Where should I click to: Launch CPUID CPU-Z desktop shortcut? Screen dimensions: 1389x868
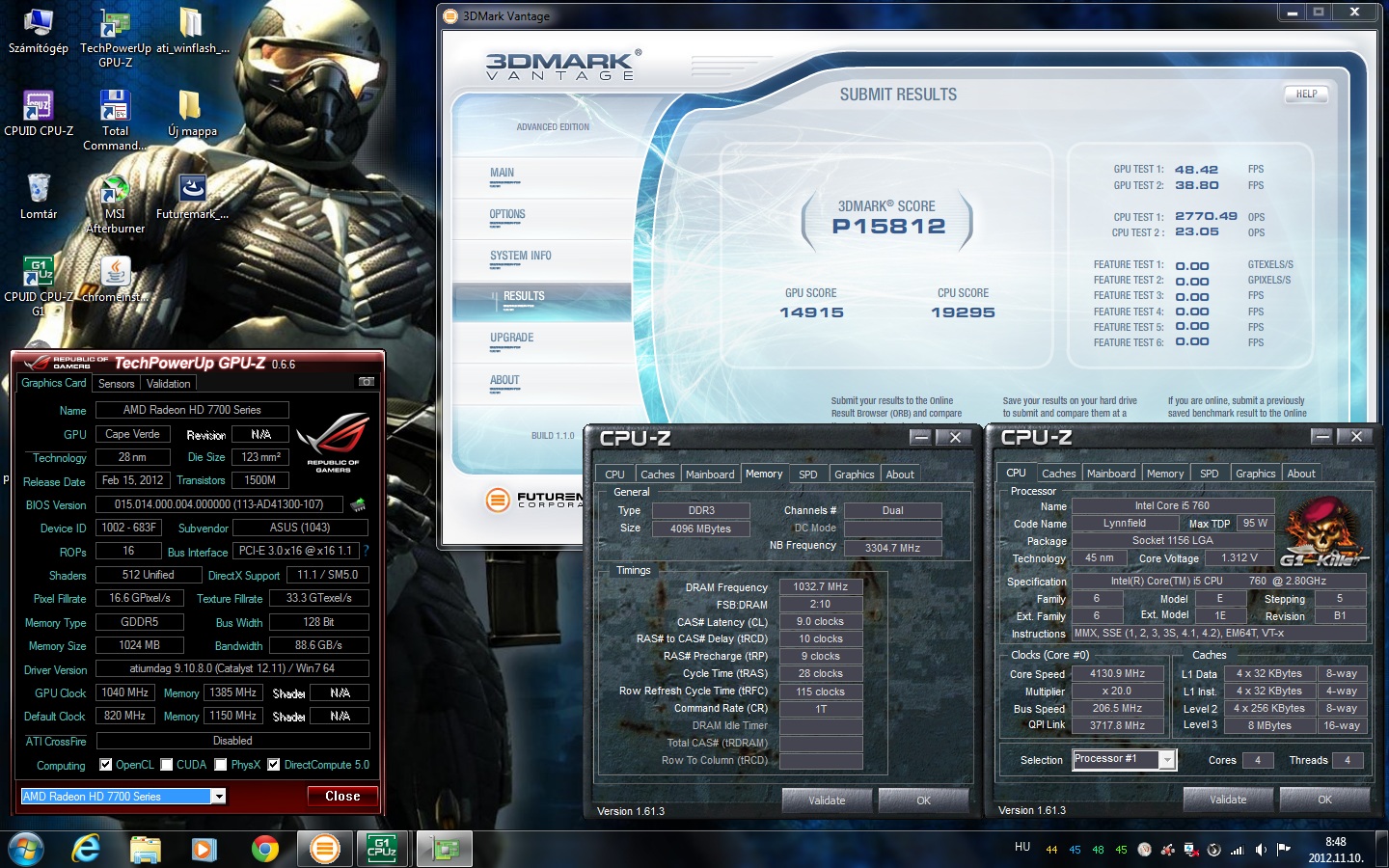[38, 114]
